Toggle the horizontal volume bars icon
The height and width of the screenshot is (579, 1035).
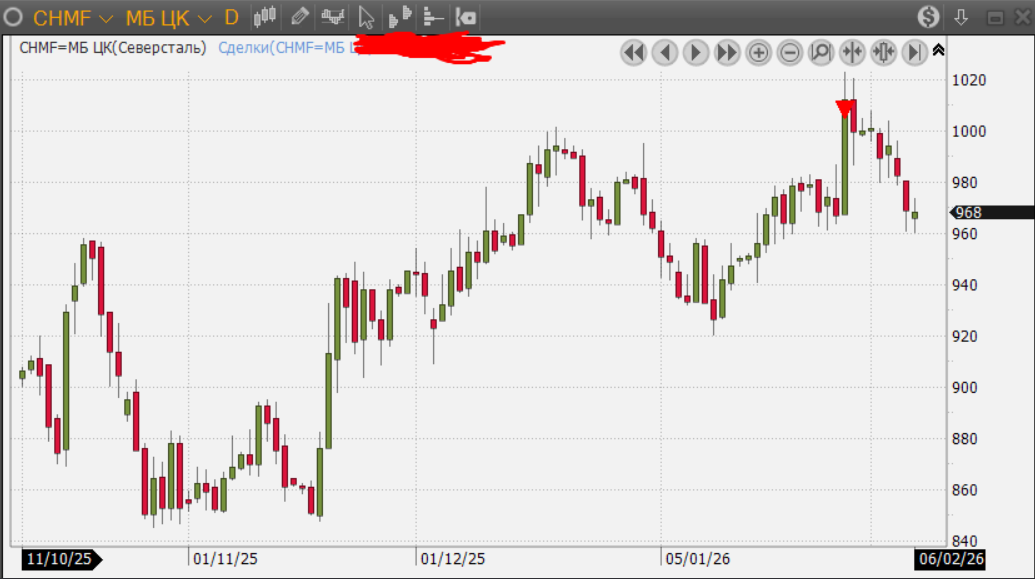tap(433, 17)
